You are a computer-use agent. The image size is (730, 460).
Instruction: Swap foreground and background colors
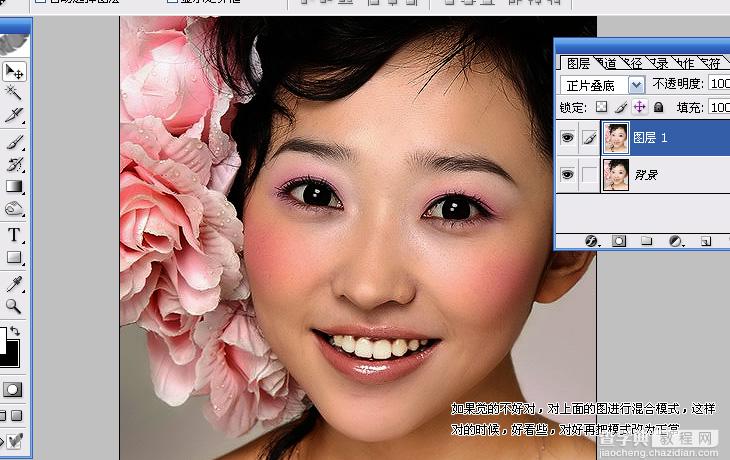tap(15, 331)
